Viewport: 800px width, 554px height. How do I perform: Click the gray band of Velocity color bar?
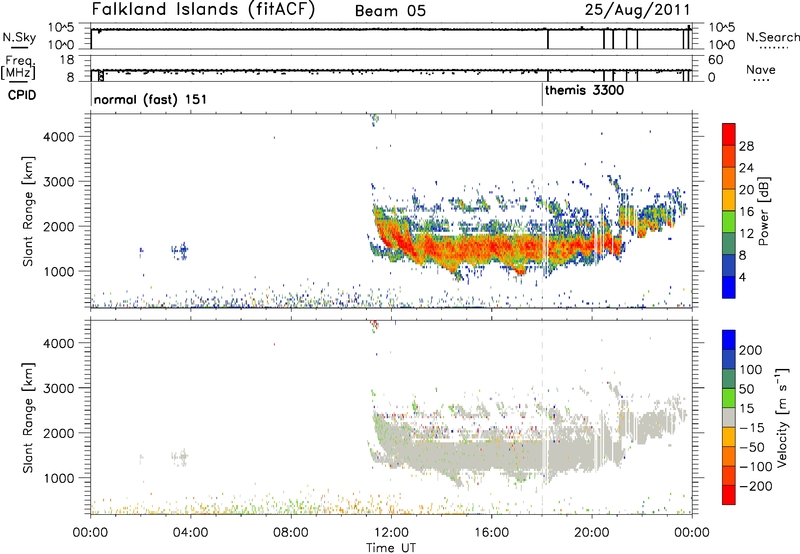[x=729, y=417]
